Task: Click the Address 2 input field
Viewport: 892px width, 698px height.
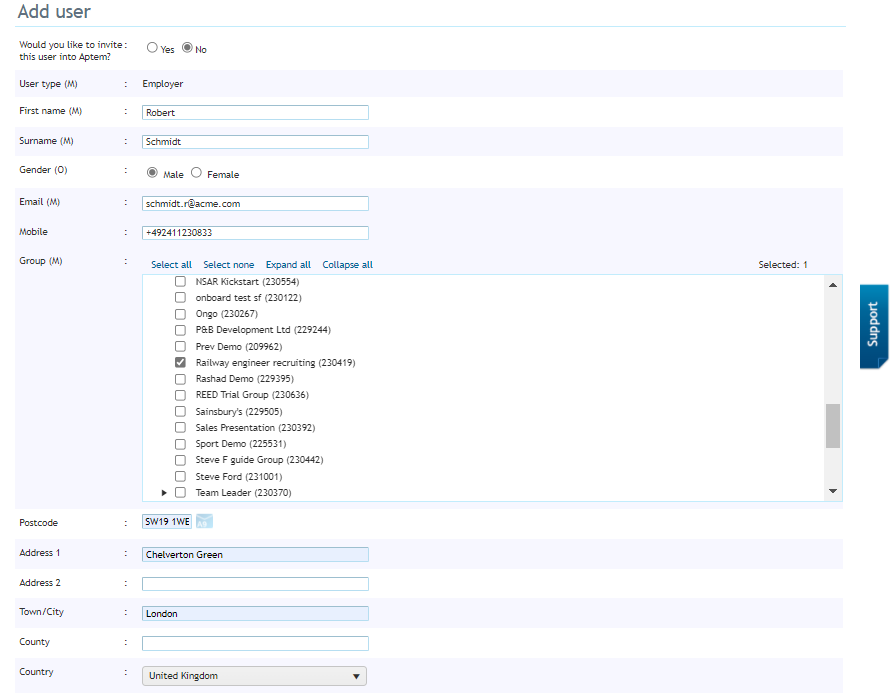Action: pyautogui.click(x=254, y=583)
